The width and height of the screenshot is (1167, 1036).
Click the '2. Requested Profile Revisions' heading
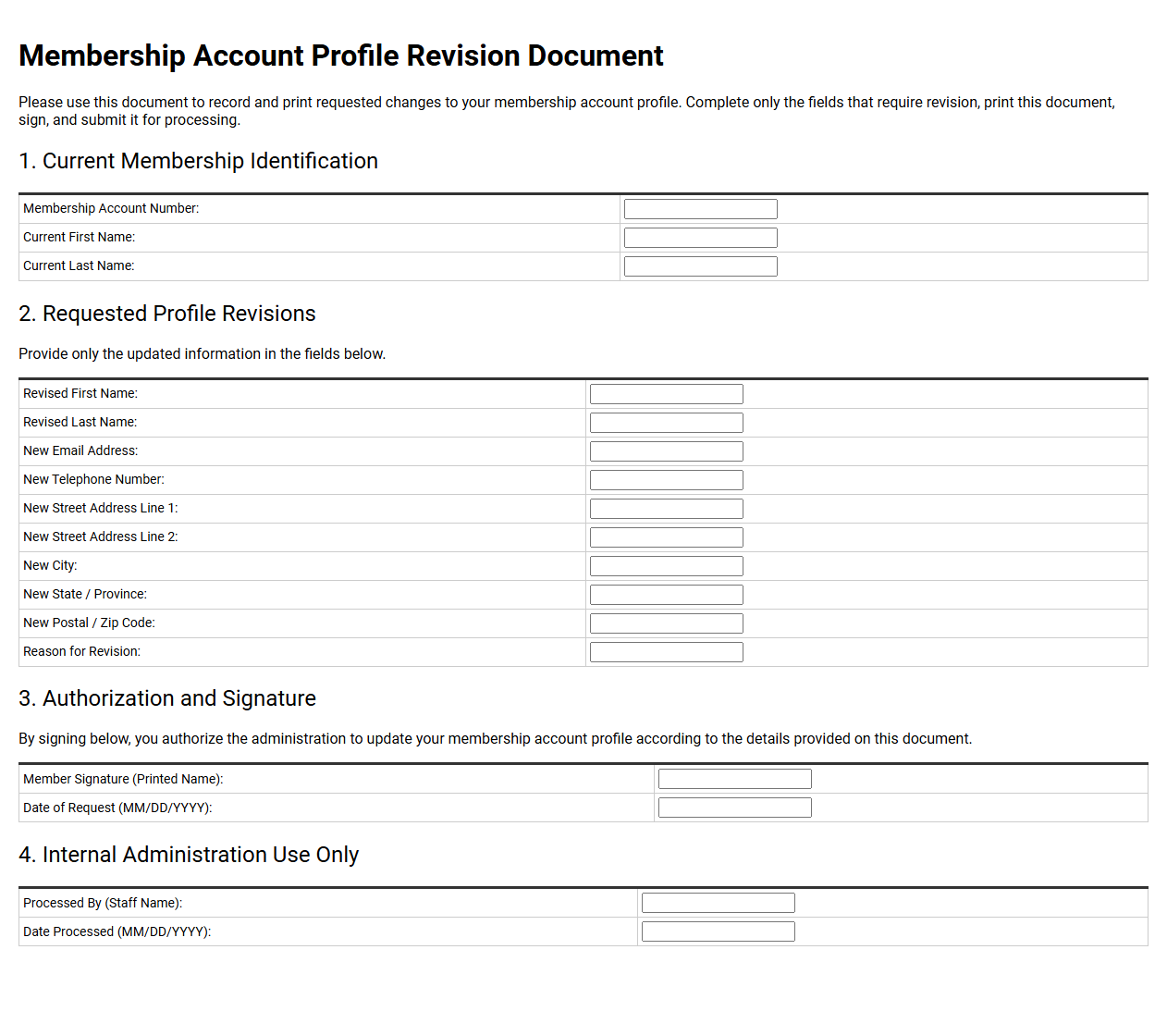[x=167, y=314]
